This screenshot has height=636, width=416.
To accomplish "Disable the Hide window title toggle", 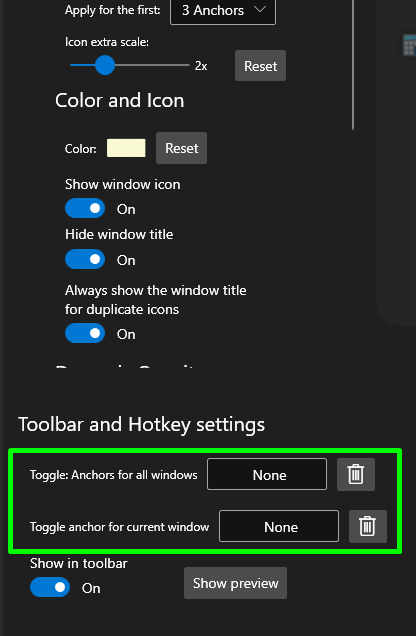I will 85,259.
